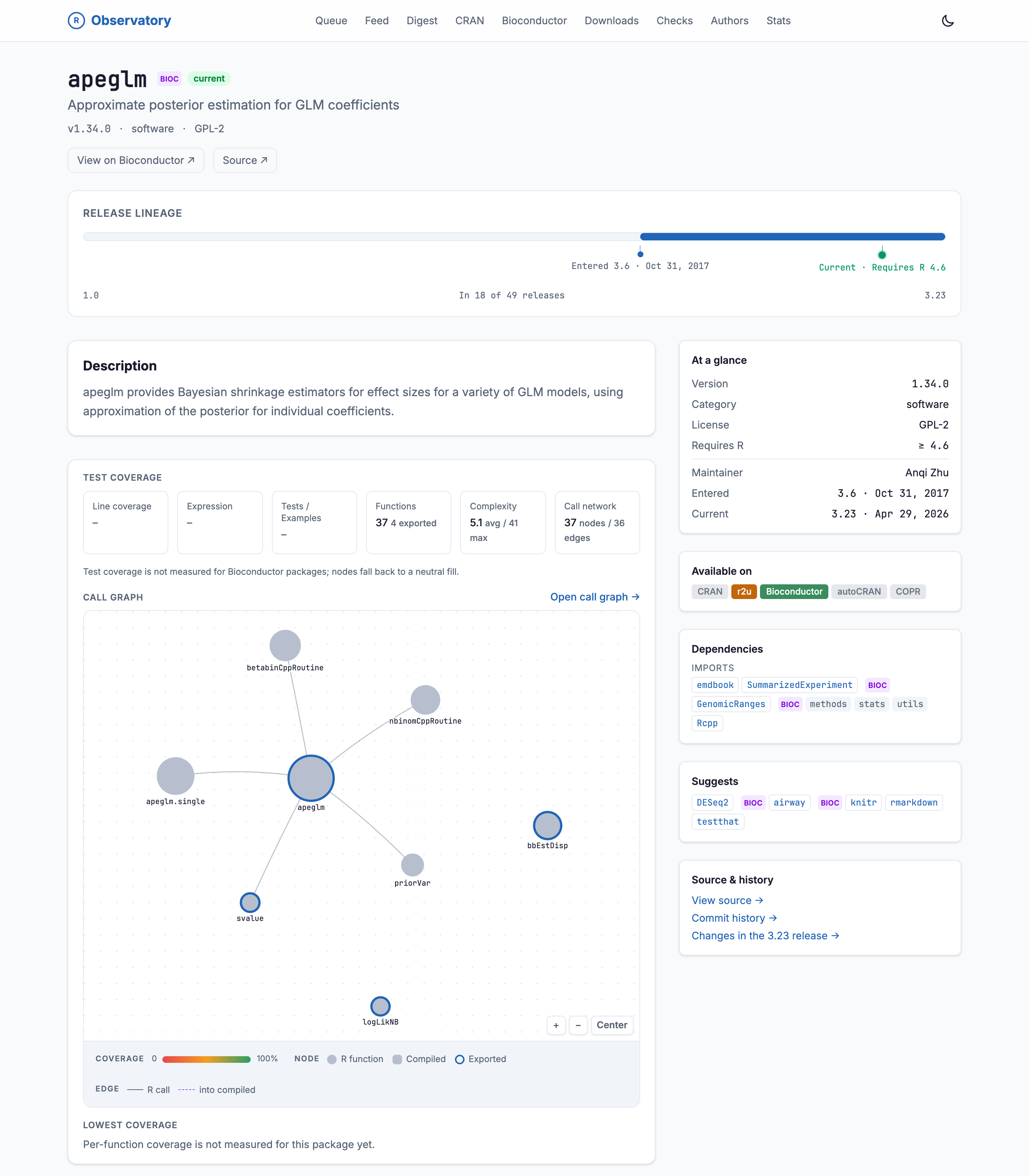Image resolution: width=1029 pixels, height=1176 pixels.
Task: Open the Downloads nav item
Action: coord(612,21)
